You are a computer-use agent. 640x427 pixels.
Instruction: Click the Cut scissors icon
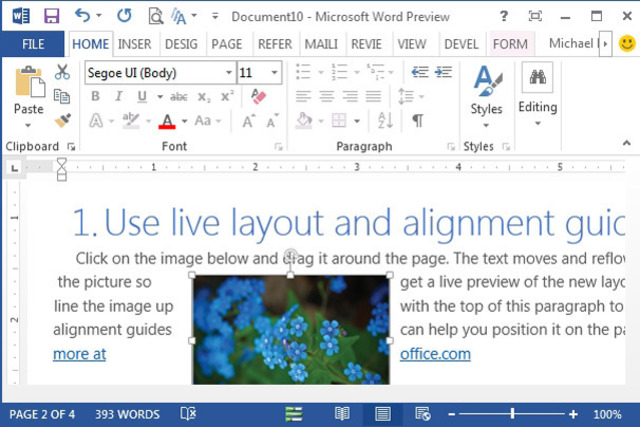(62, 72)
